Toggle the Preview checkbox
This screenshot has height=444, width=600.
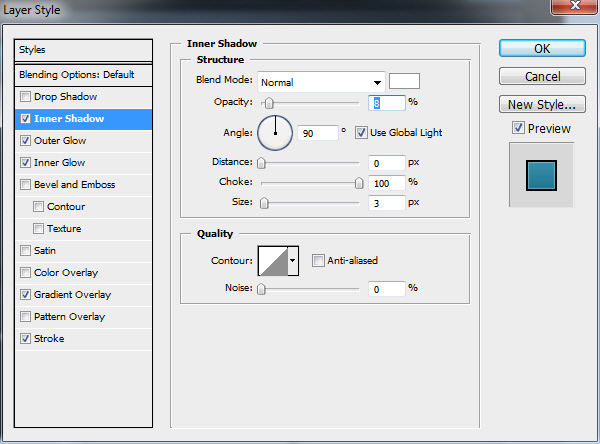coord(518,128)
